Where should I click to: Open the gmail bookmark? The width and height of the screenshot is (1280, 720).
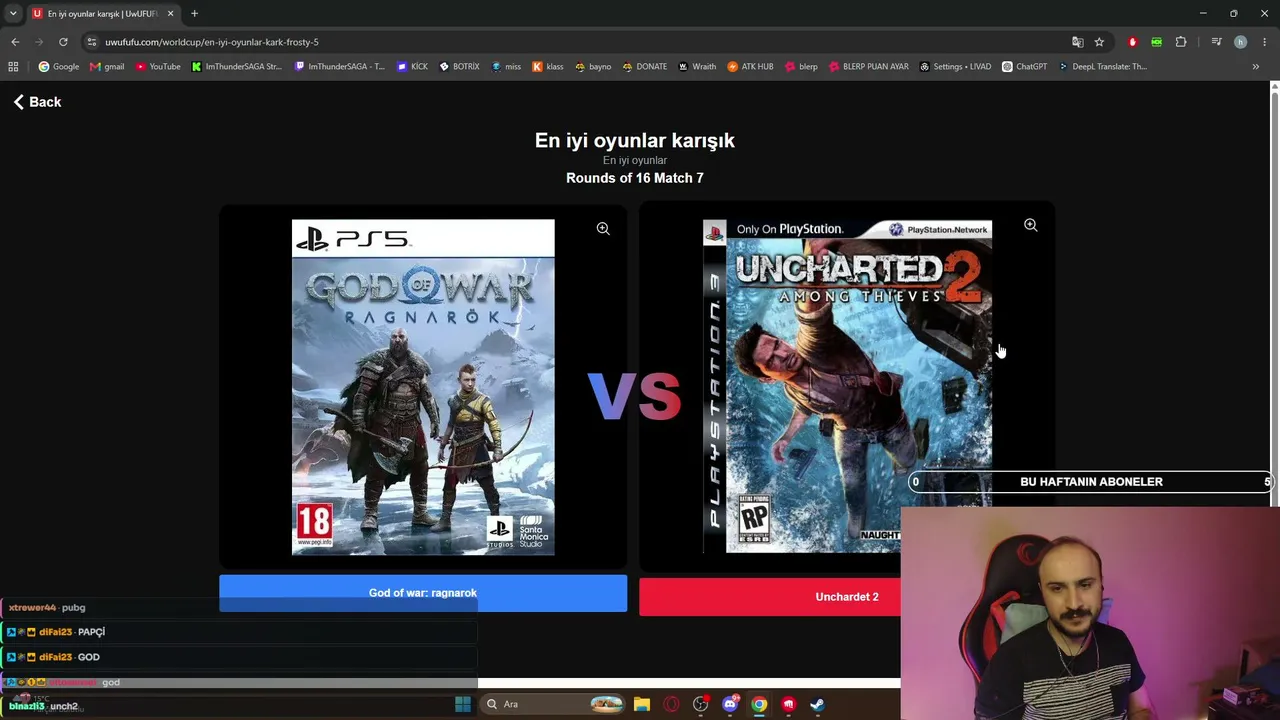pos(106,67)
